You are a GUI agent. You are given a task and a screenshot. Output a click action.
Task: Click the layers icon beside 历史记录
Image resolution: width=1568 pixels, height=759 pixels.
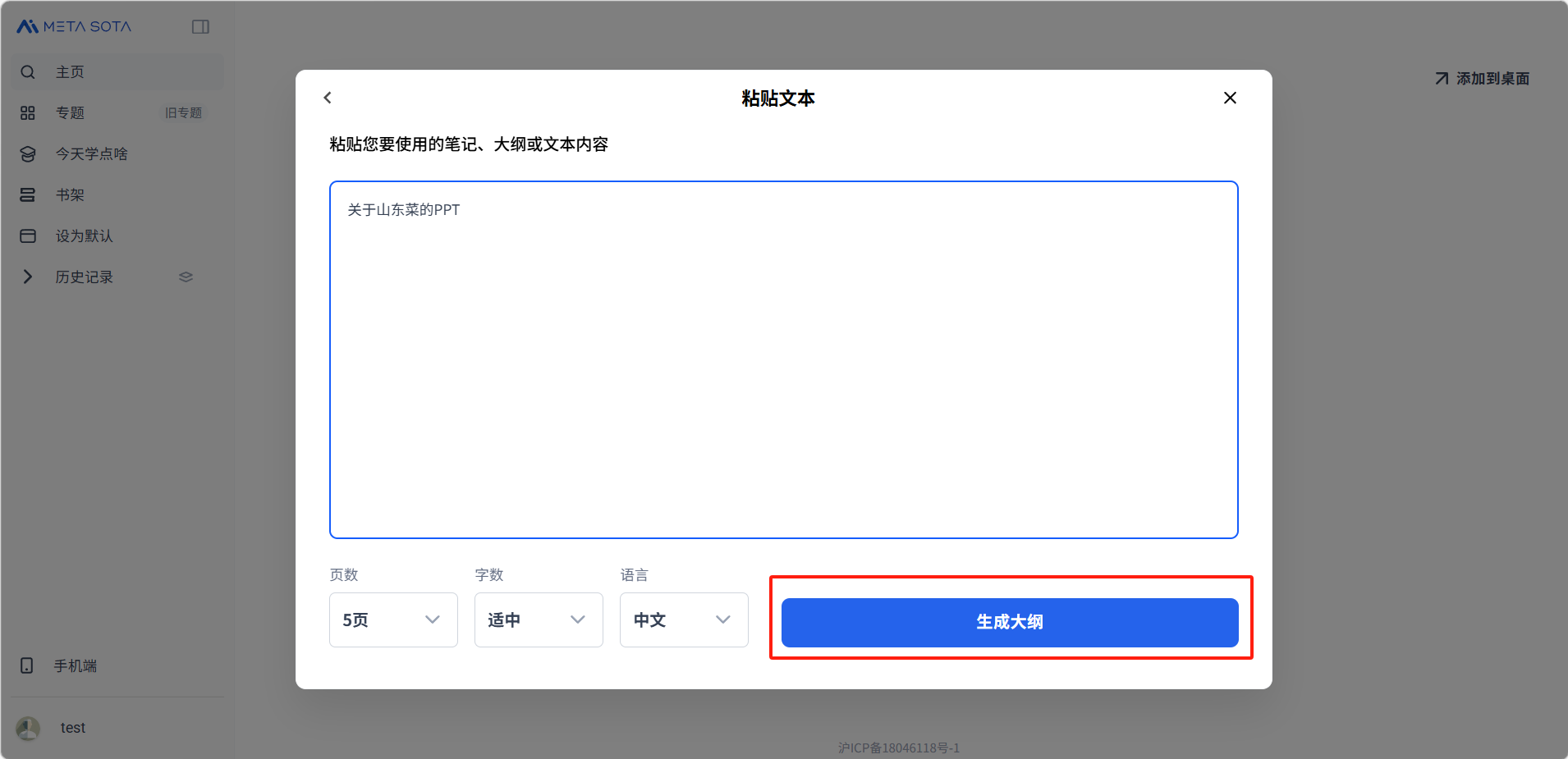point(186,277)
